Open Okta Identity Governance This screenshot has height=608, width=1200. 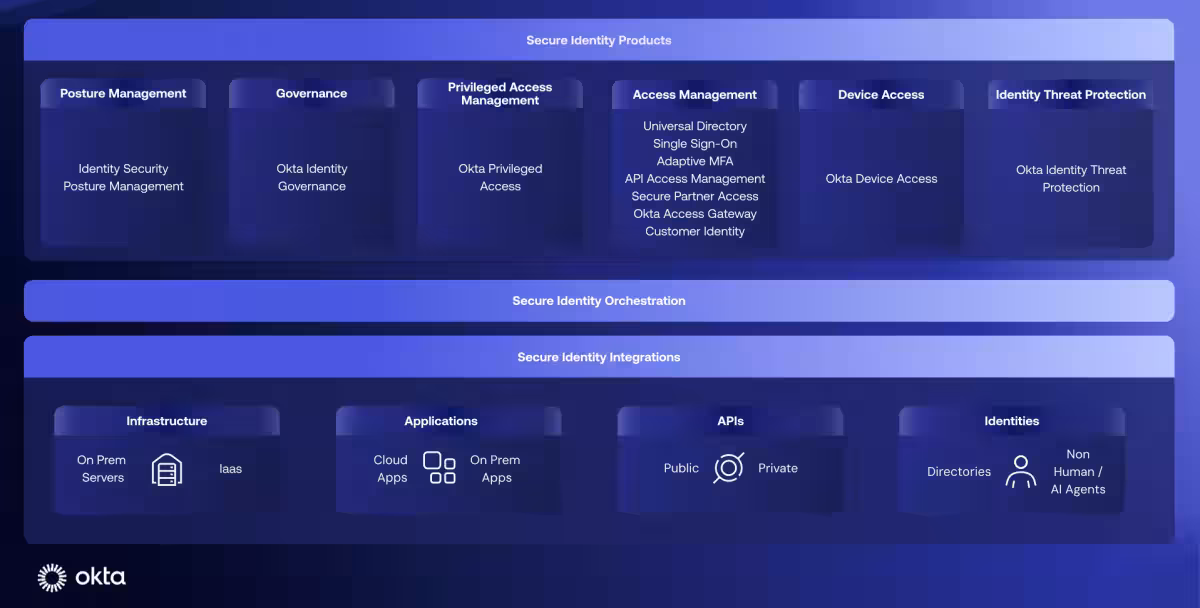click(x=312, y=178)
